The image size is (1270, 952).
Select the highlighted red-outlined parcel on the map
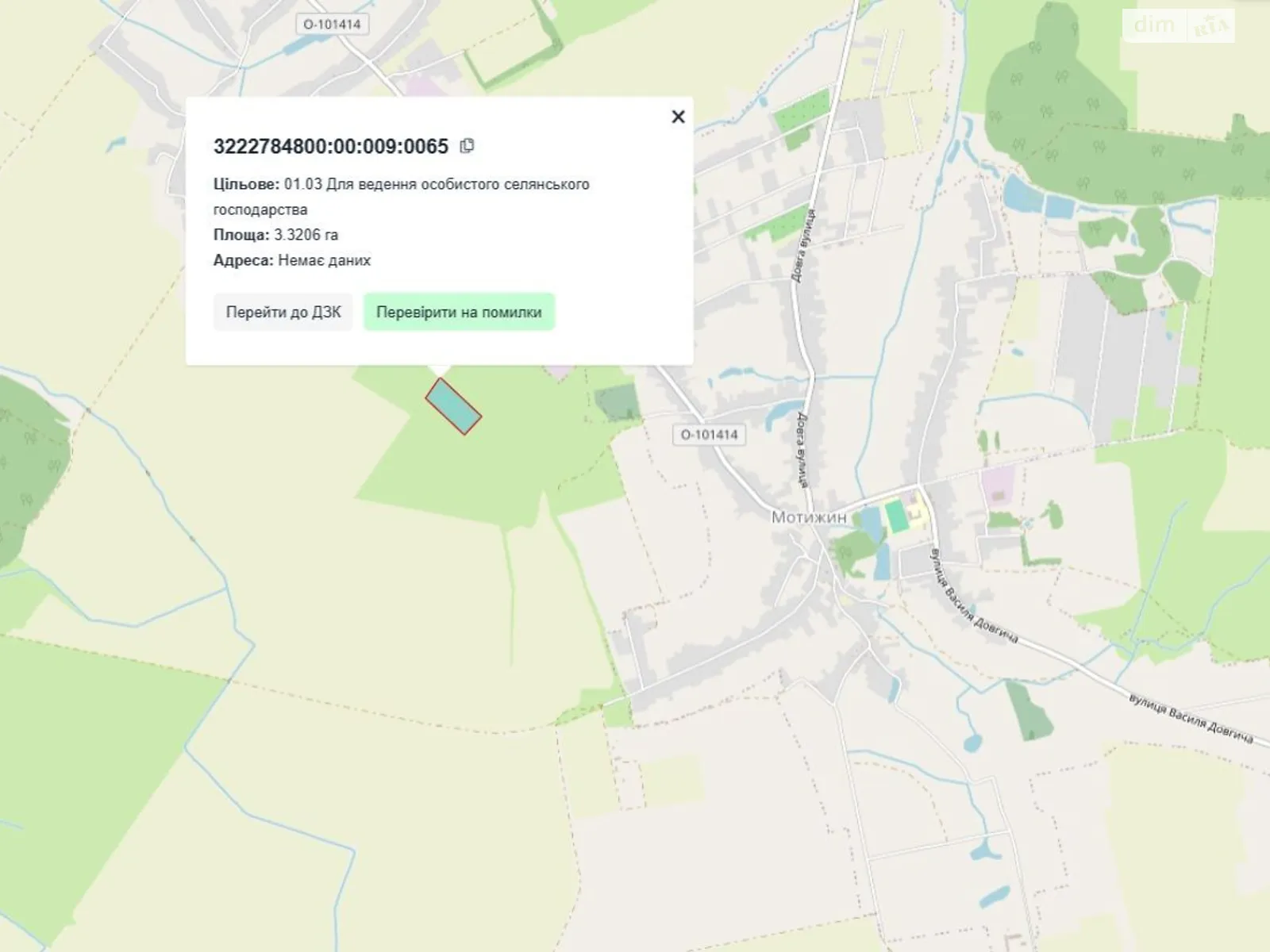tap(453, 406)
